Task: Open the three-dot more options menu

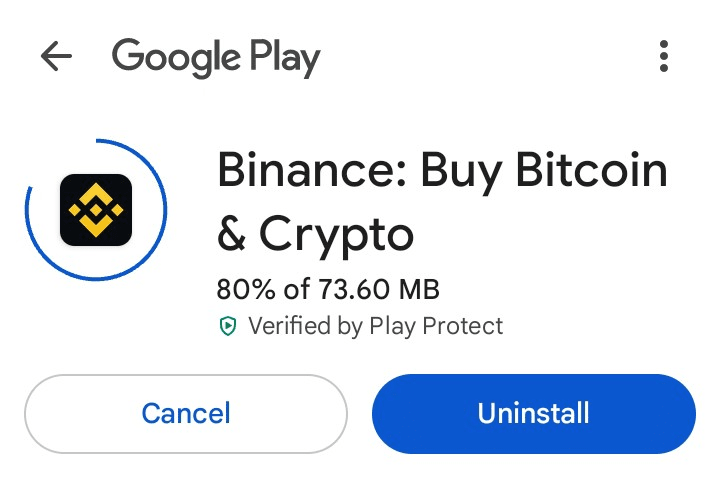Action: point(664,57)
